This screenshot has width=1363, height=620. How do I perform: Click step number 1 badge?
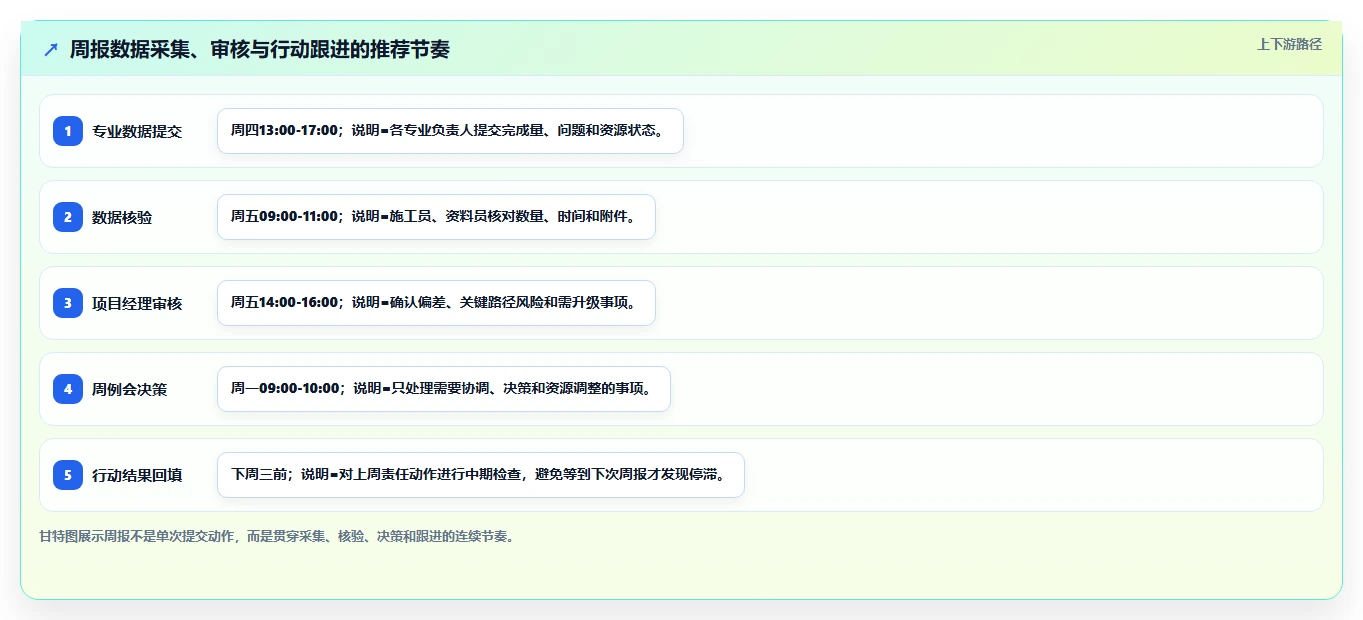68,131
